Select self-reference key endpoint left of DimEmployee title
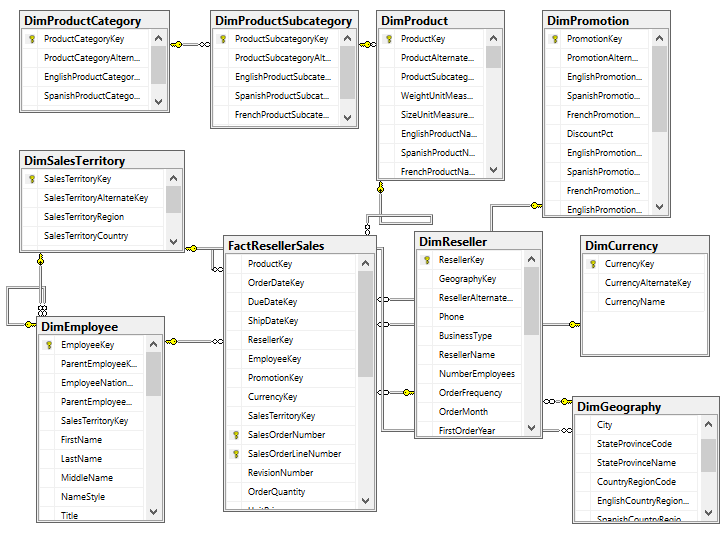 click(x=30, y=324)
